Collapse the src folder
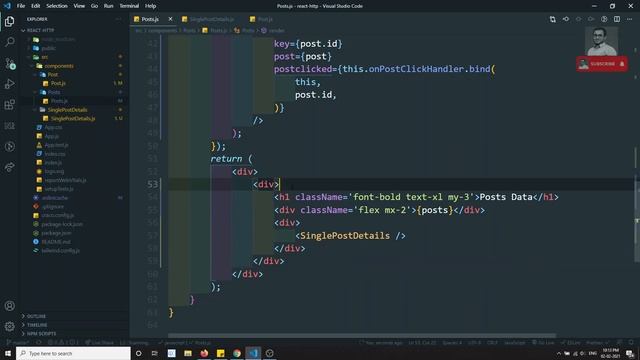This screenshot has width=640, height=360. click(x=44, y=57)
